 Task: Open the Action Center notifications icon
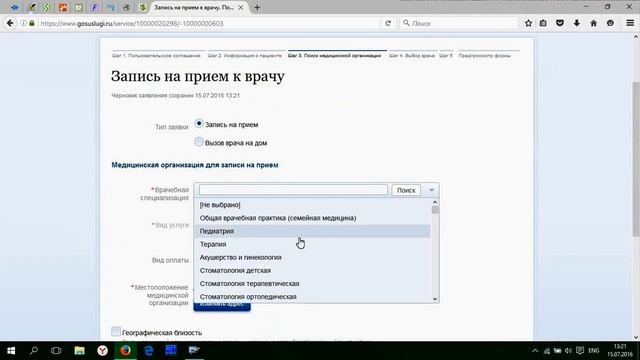(x=580, y=351)
